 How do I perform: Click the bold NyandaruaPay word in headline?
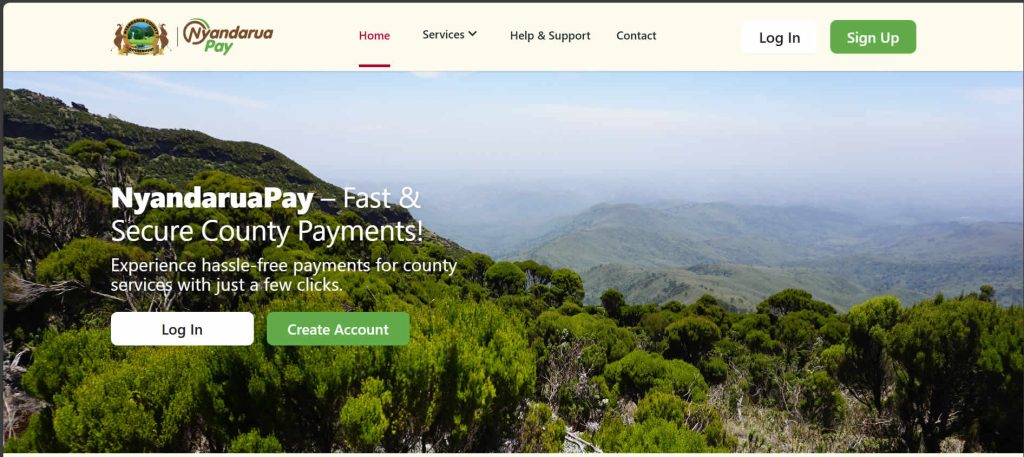tap(212, 199)
